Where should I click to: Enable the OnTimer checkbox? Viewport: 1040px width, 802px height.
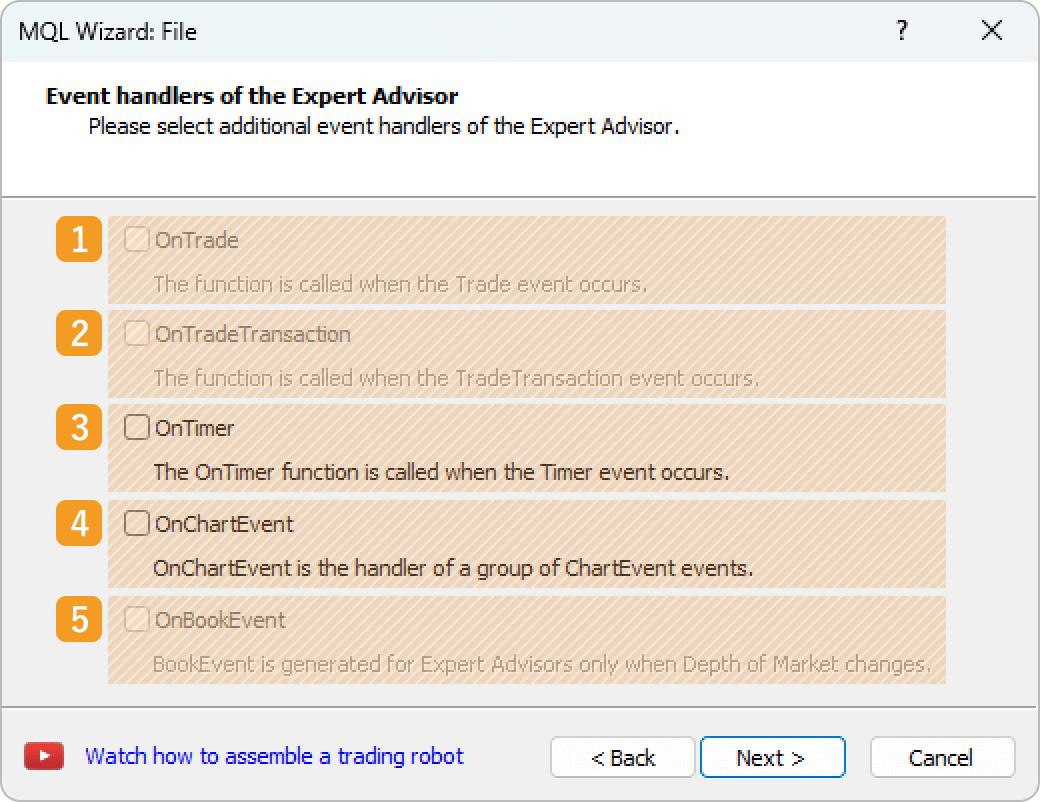click(136, 428)
